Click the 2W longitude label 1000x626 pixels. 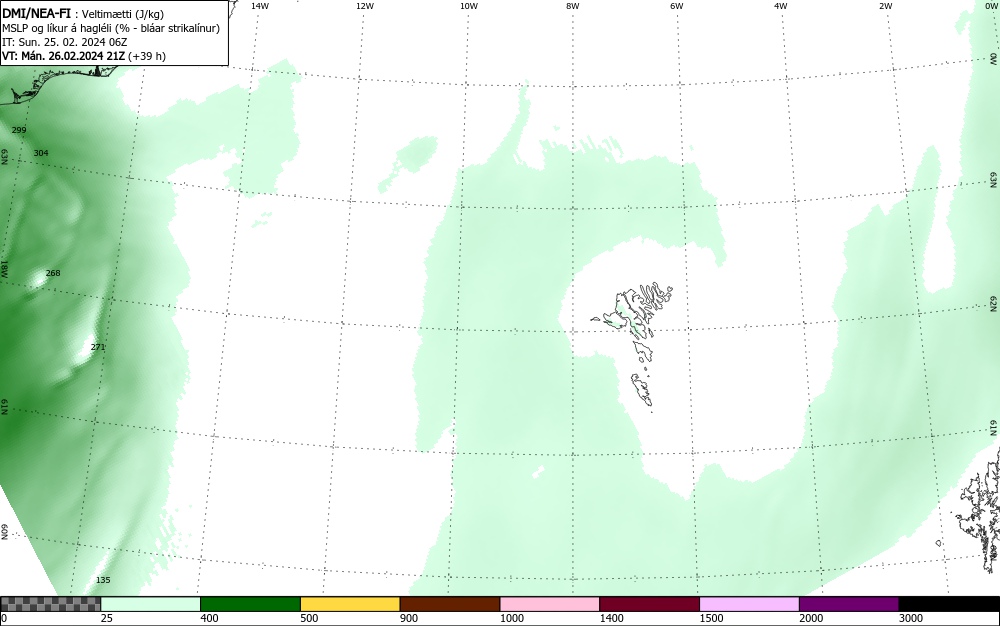click(885, 6)
